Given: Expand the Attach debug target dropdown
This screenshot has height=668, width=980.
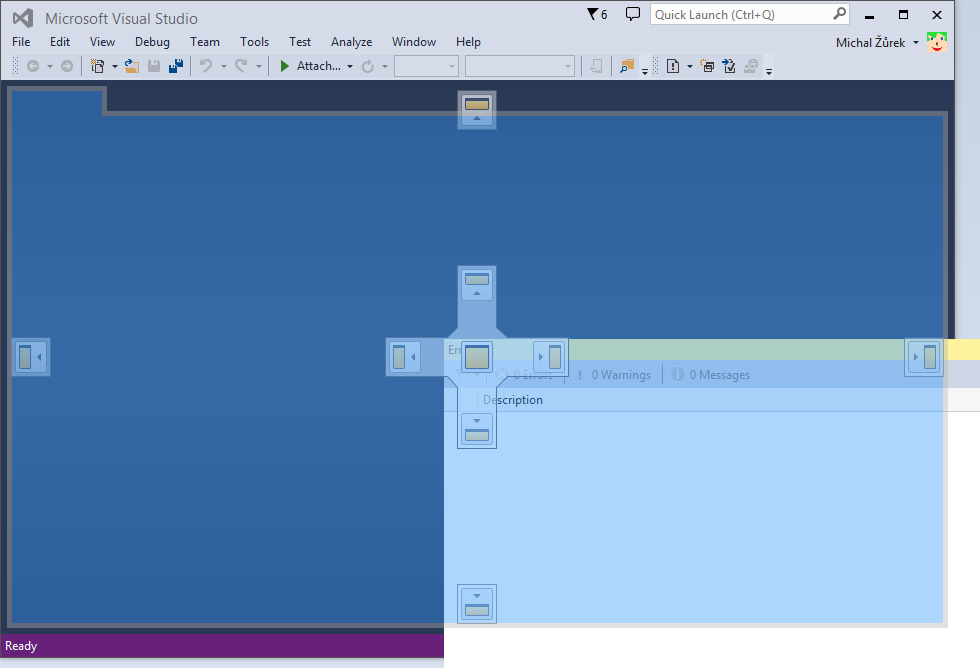Looking at the screenshot, I should [350, 66].
